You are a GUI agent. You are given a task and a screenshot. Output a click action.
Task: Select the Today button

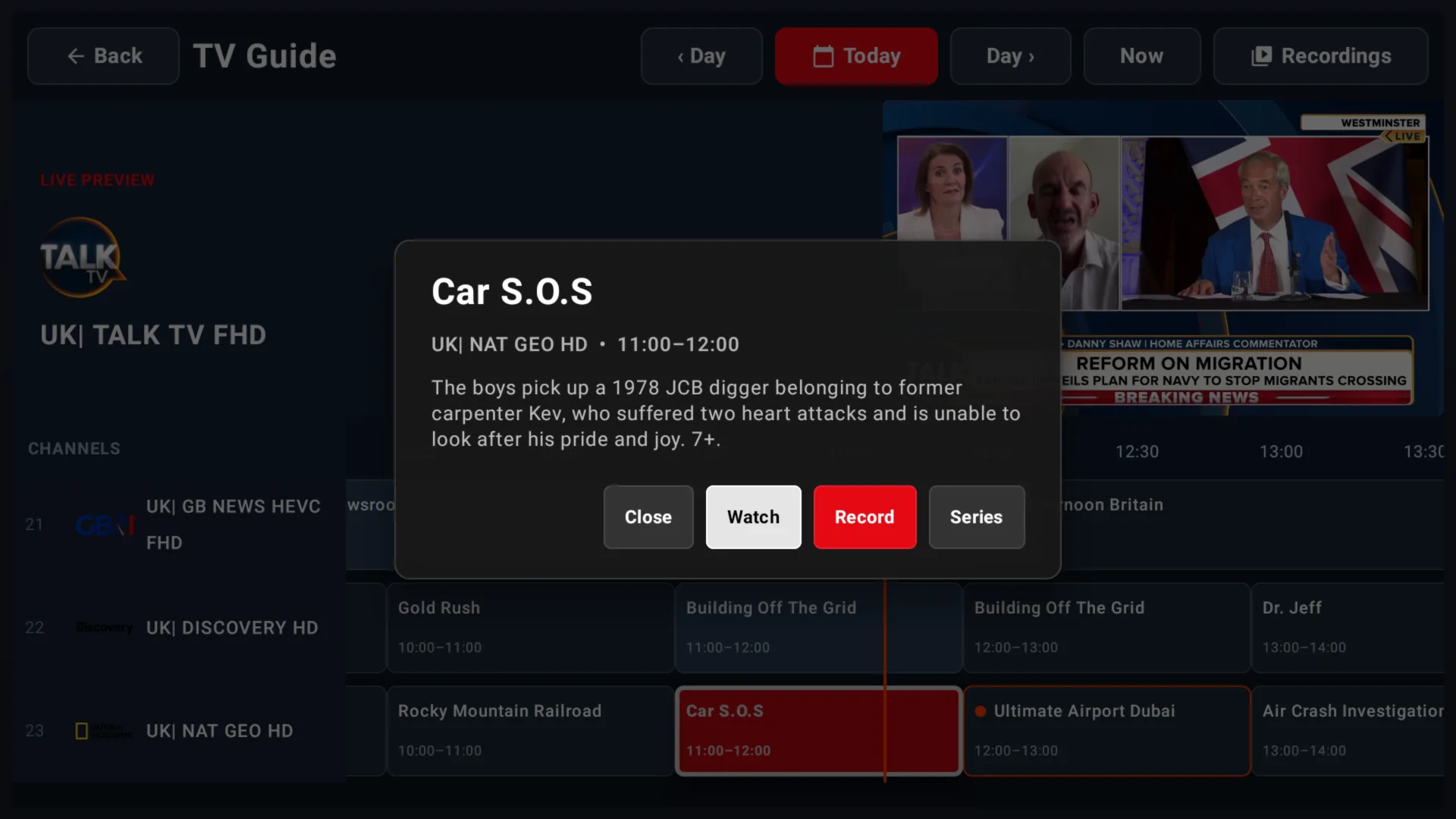(x=856, y=56)
